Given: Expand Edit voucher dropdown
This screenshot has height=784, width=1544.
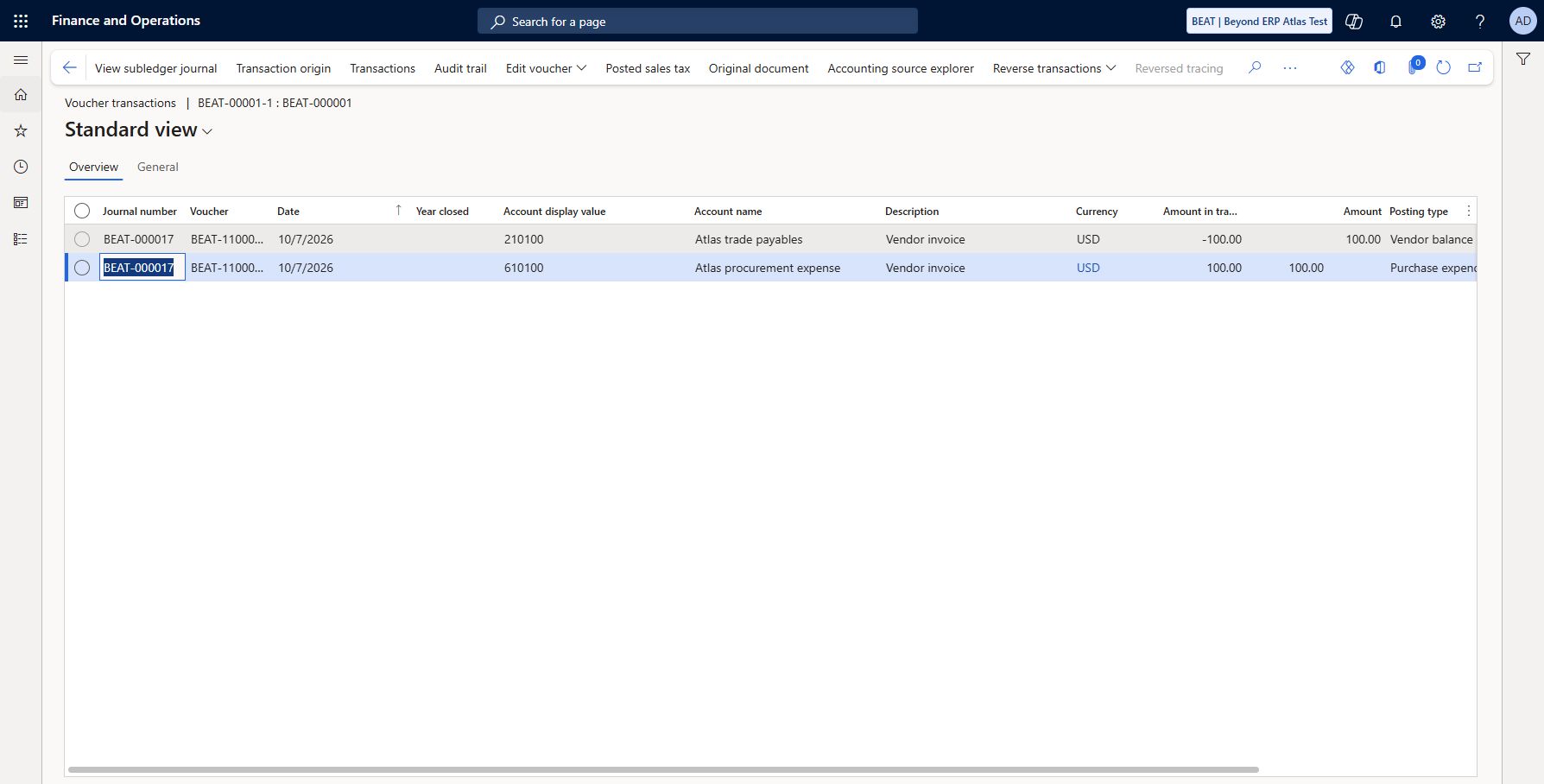Looking at the screenshot, I should [x=546, y=68].
